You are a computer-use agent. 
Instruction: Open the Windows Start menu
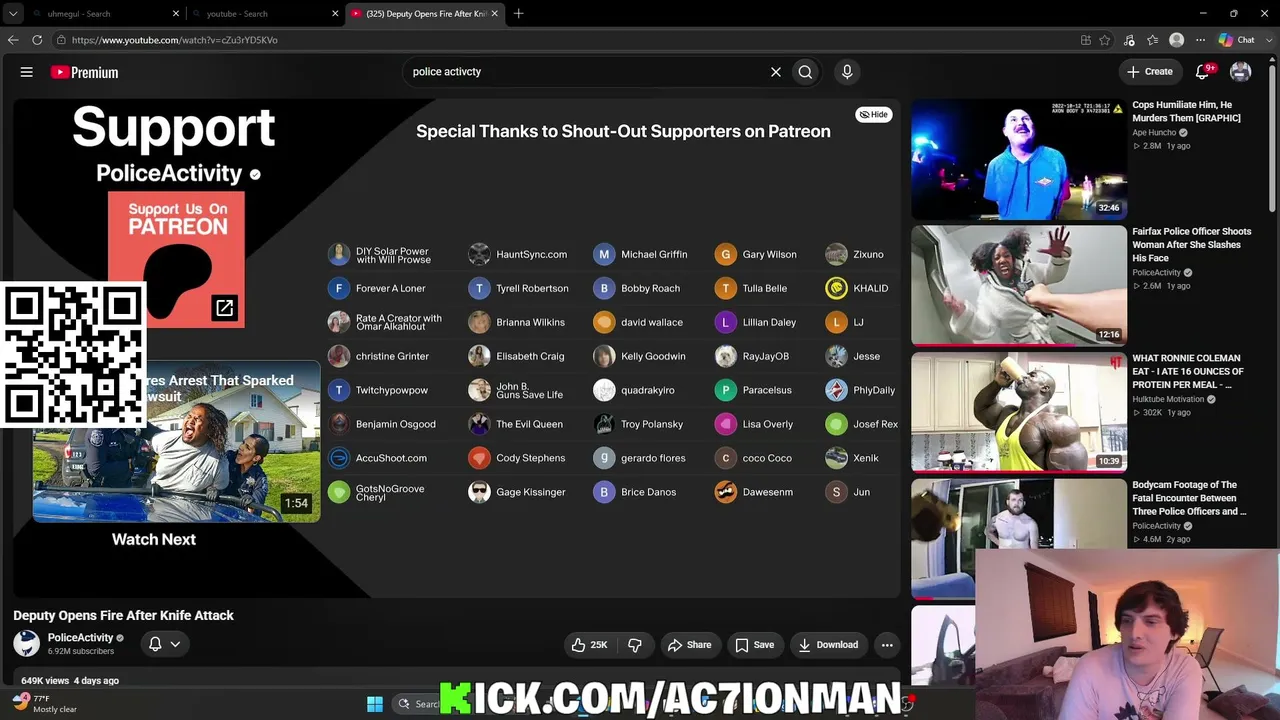click(x=375, y=704)
